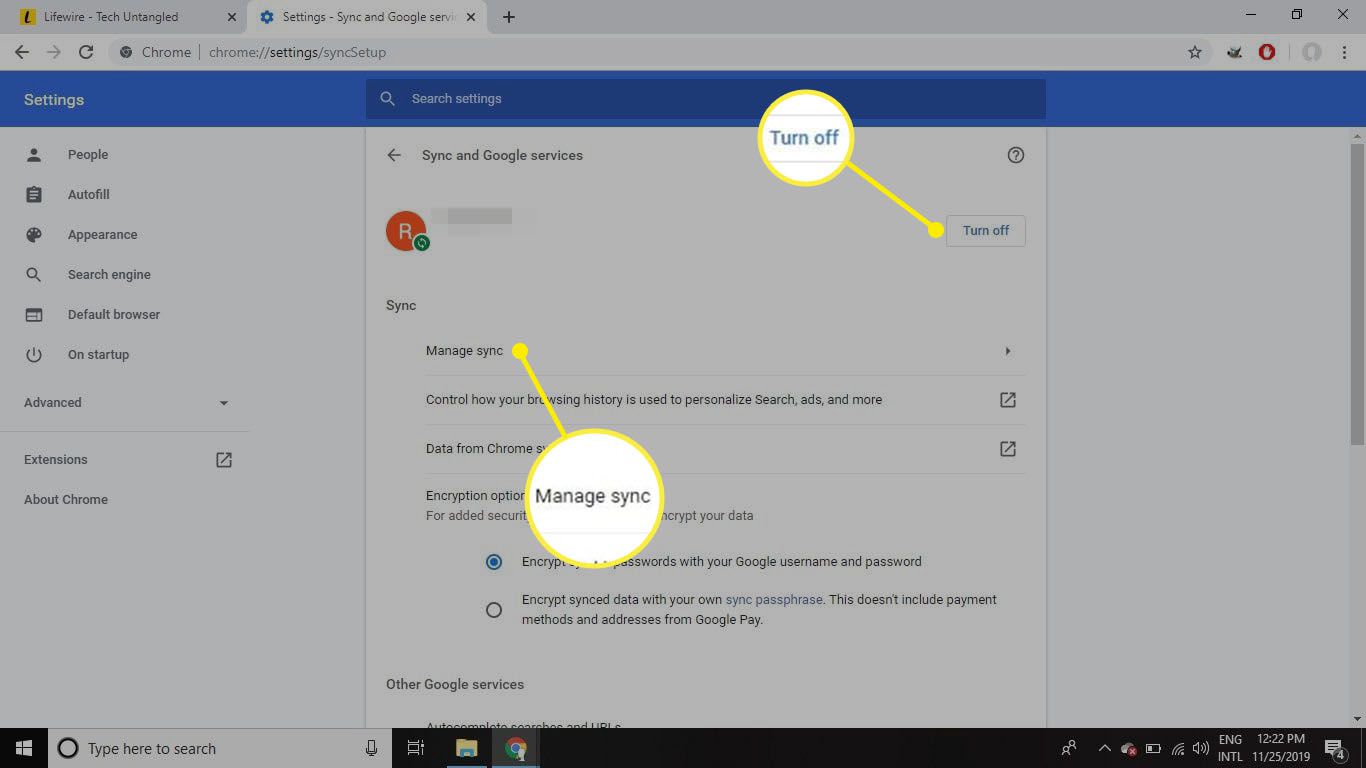The image size is (1366, 768).
Task: Open the clock showing 12:22 PM
Action: pyautogui.click(x=1282, y=748)
